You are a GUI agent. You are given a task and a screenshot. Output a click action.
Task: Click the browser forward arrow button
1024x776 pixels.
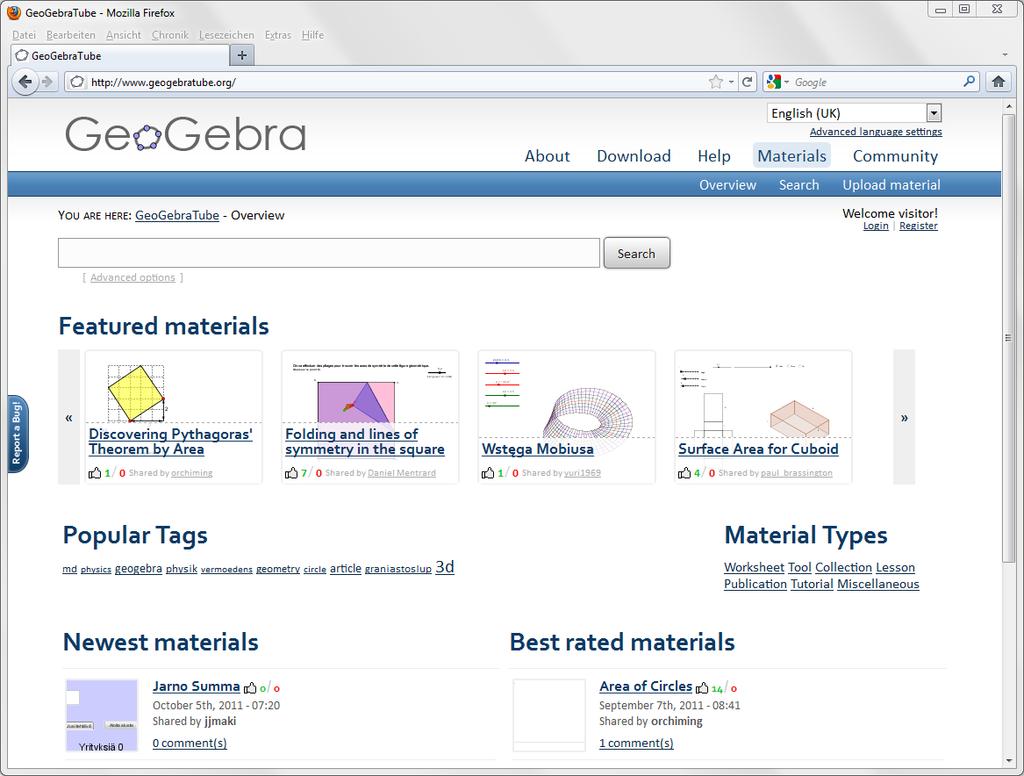[x=47, y=82]
